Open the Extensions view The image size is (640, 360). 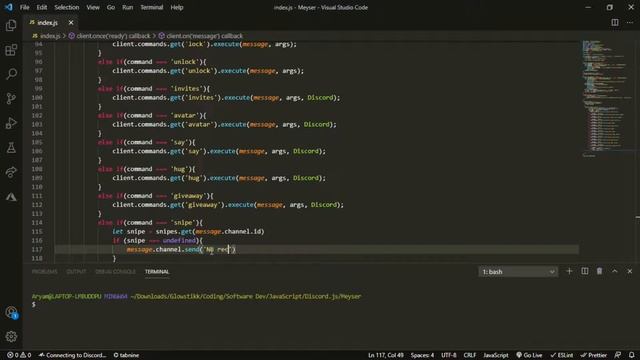11,50
